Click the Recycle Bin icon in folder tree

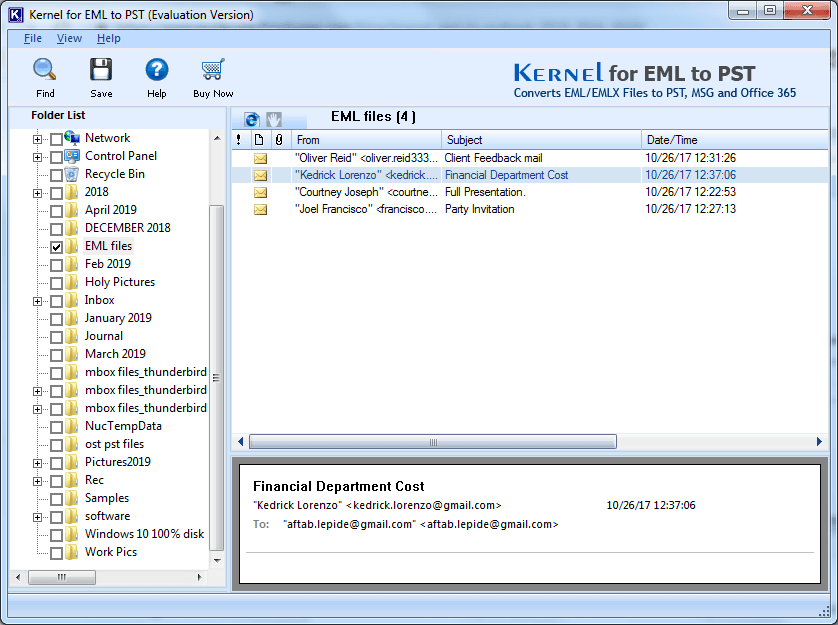click(x=72, y=174)
